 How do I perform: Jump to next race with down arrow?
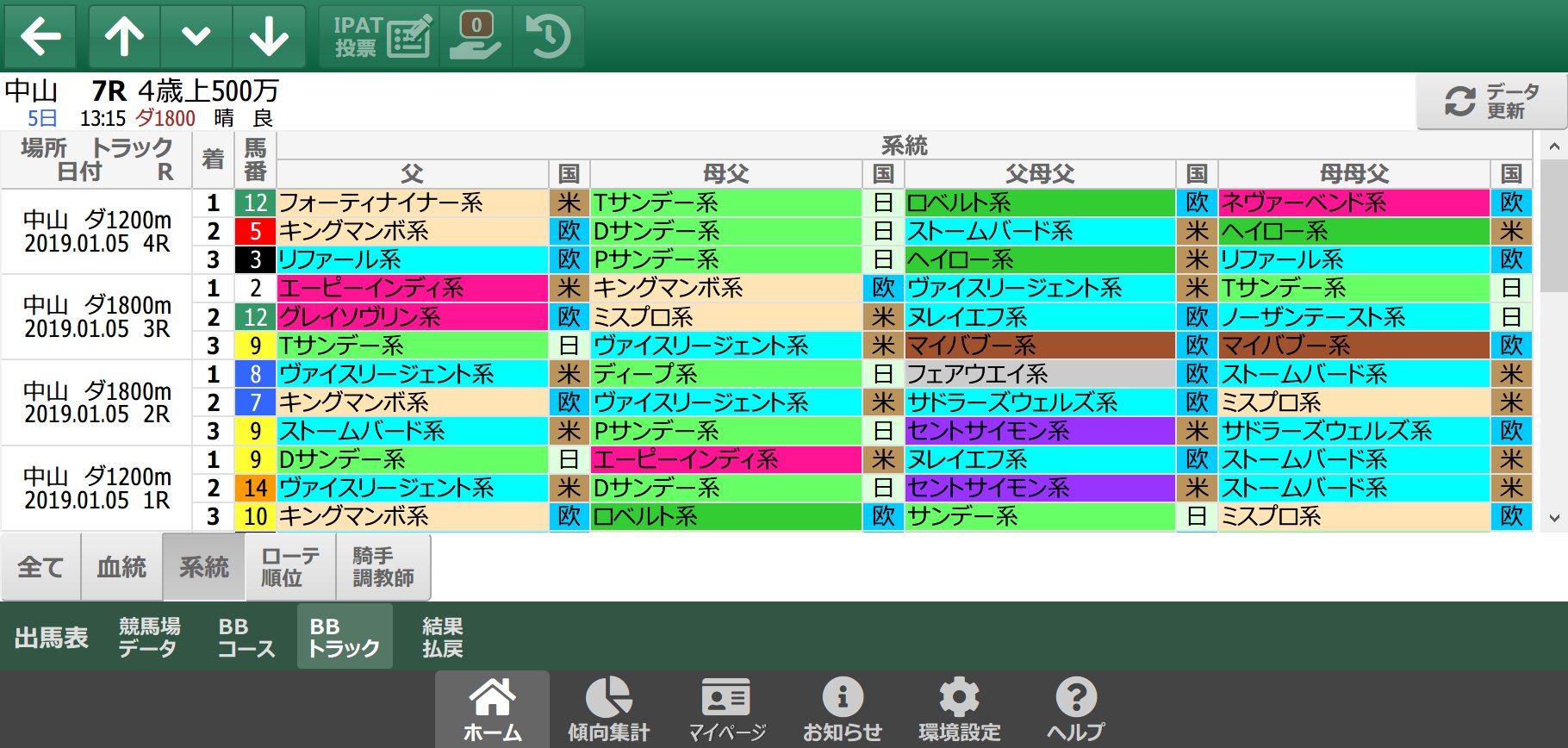pyautogui.click(x=269, y=36)
